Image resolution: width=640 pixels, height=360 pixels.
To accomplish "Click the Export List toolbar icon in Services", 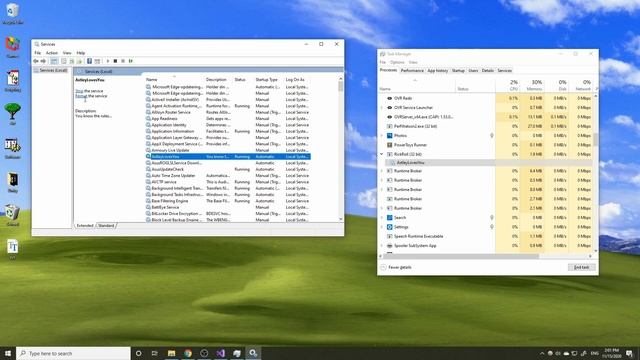I will tap(79, 61).
